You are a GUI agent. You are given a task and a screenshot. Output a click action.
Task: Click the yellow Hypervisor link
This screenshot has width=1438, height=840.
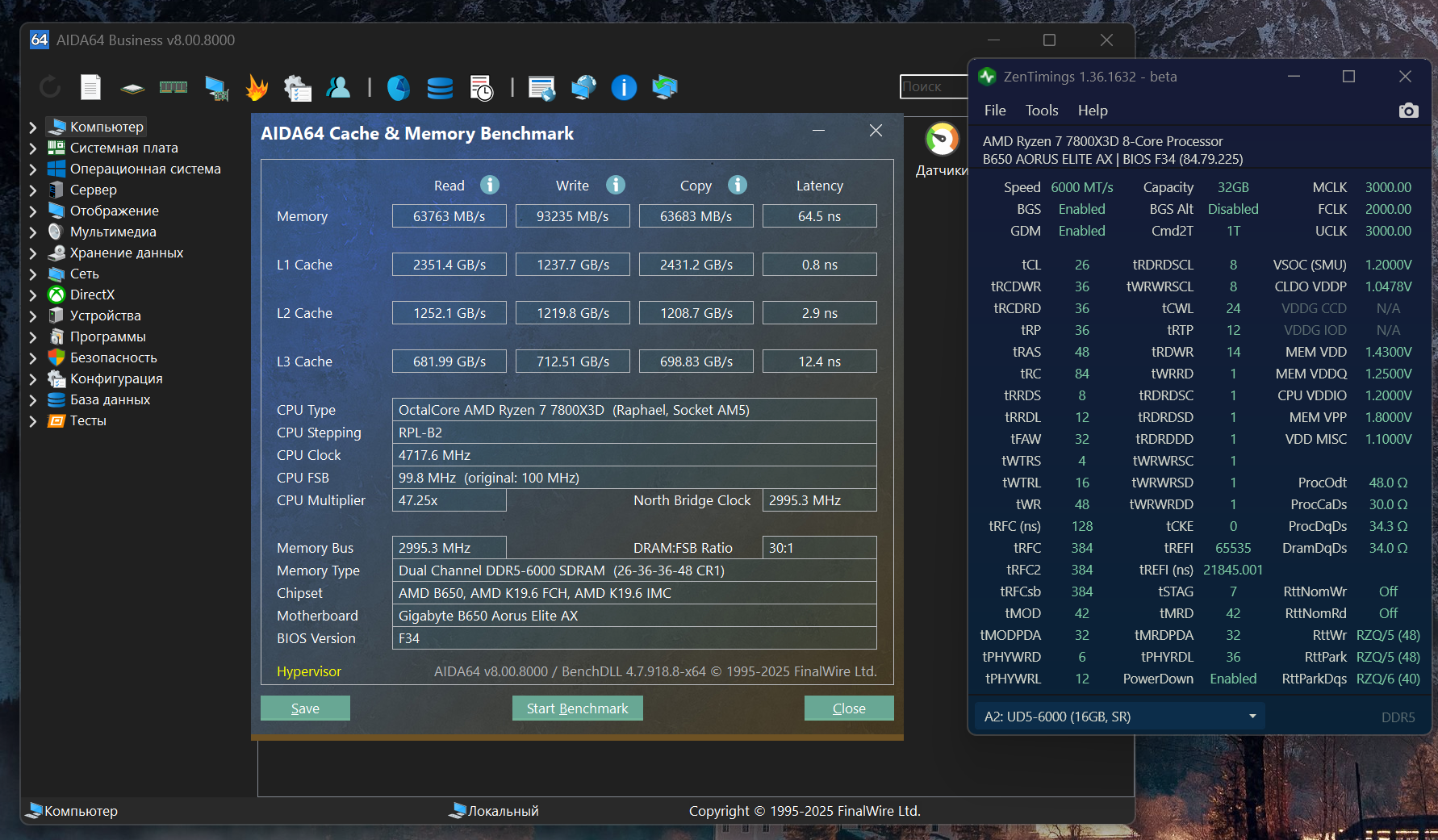point(309,671)
